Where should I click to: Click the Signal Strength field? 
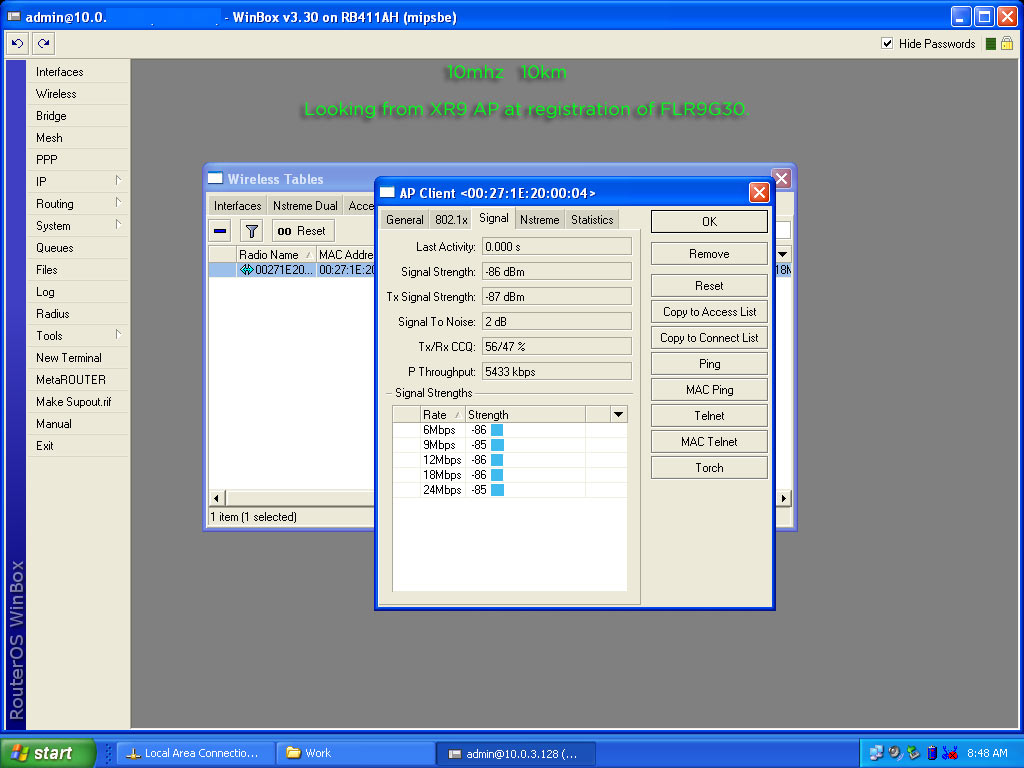[x=557, y=272]
